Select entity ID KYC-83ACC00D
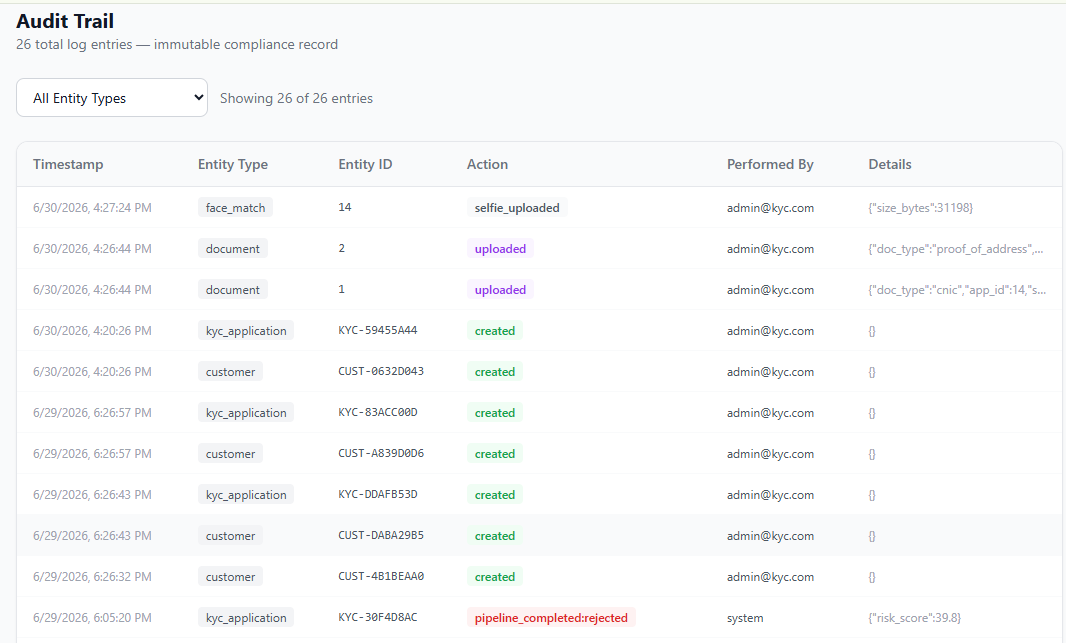The height and width of the screenshot is (643, 1066). point(378,412)
